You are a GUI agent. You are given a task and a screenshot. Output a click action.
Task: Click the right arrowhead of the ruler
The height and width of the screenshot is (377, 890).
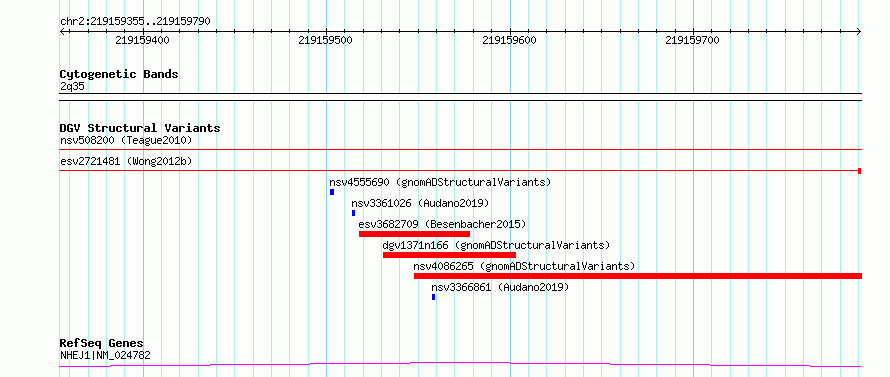tap(859, 32)
